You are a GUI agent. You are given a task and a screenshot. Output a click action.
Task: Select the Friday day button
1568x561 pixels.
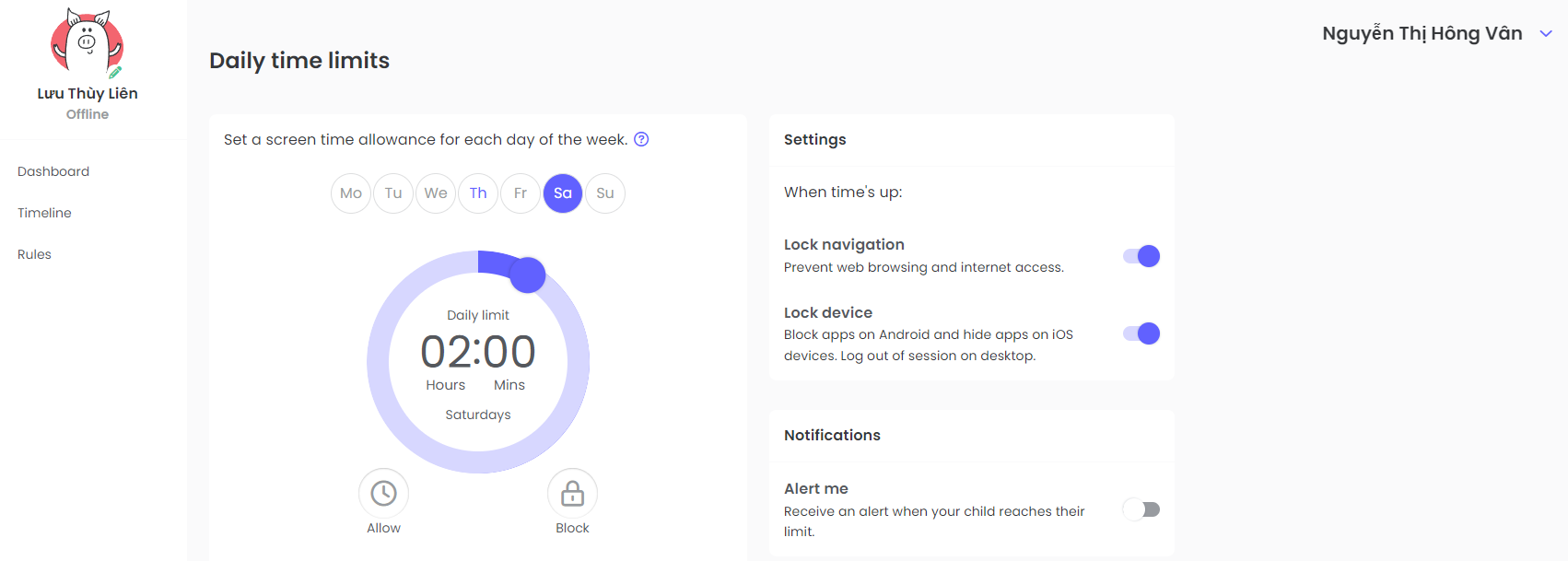pyautogui.click(x=521, y=193)
